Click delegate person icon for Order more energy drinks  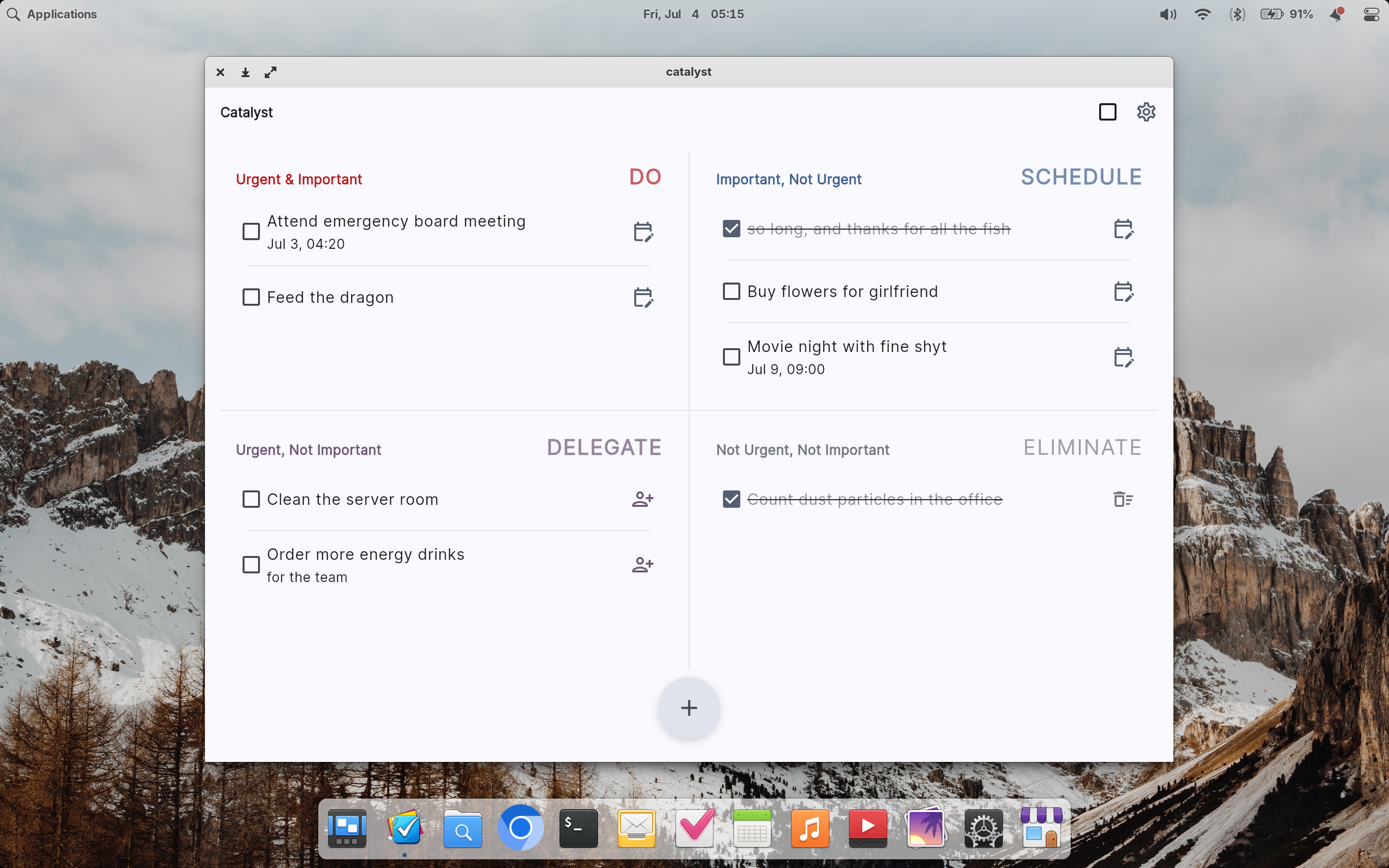643,565
